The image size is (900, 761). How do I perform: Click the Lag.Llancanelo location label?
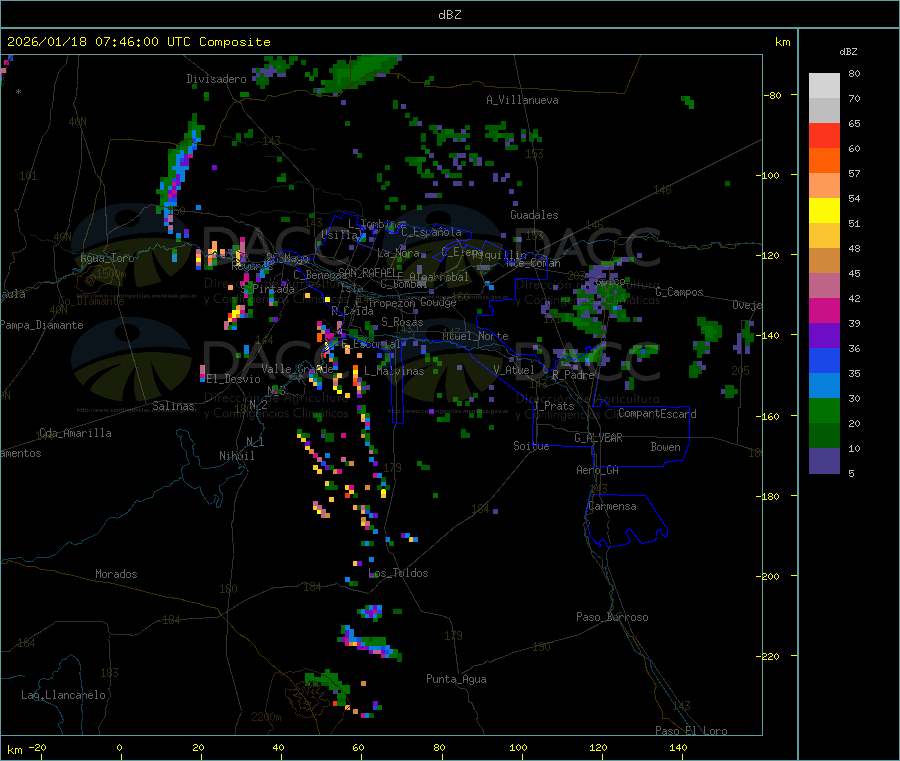64,695
